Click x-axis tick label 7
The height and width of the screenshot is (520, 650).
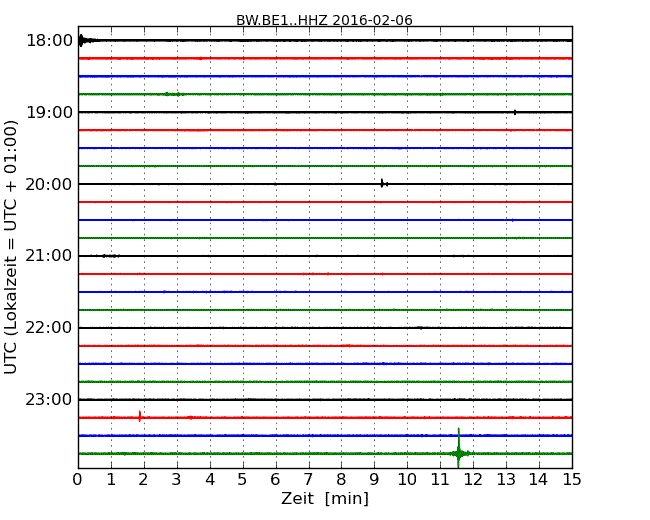[x=308, y=480]
